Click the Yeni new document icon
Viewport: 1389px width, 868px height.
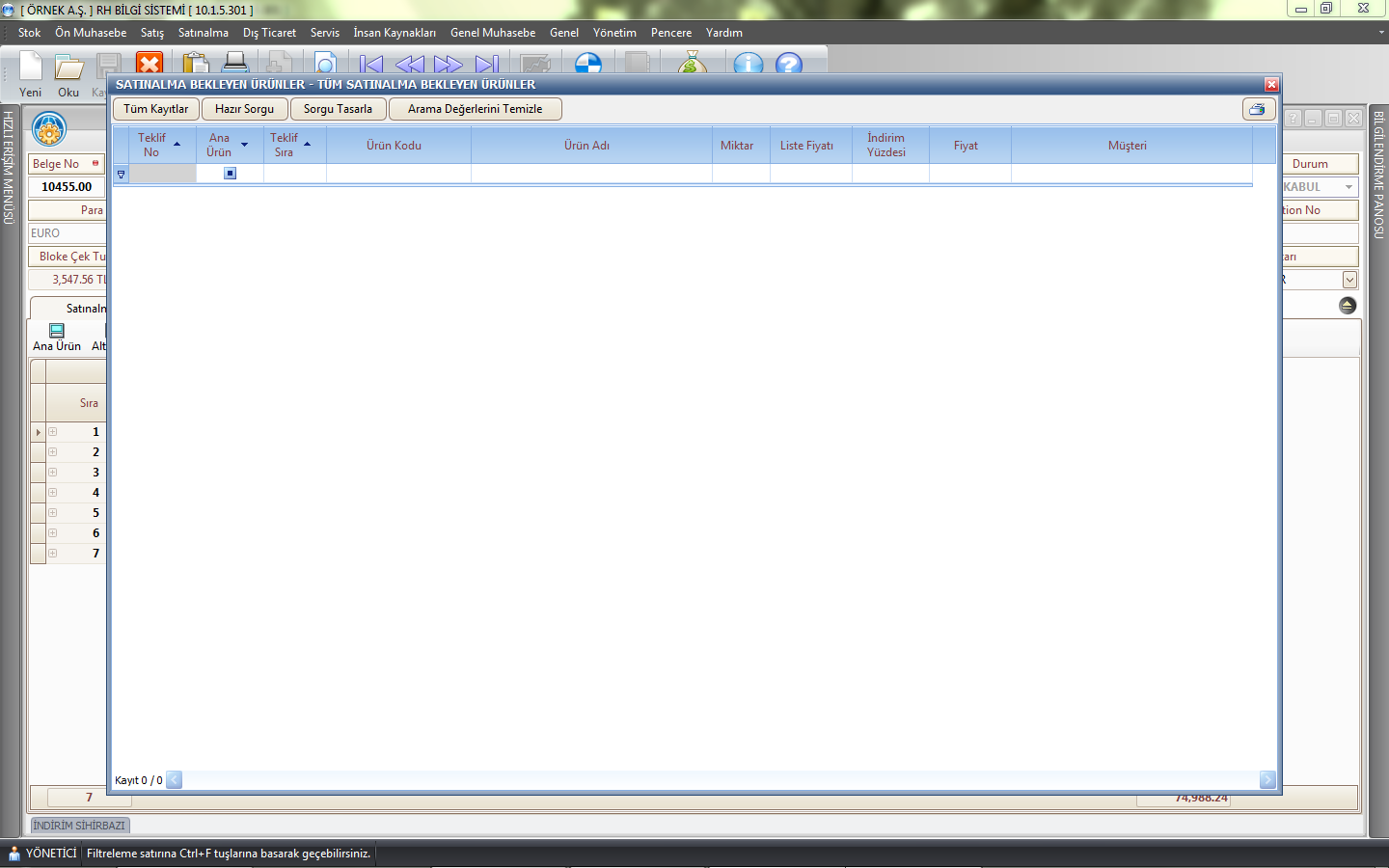pos(30,68)
